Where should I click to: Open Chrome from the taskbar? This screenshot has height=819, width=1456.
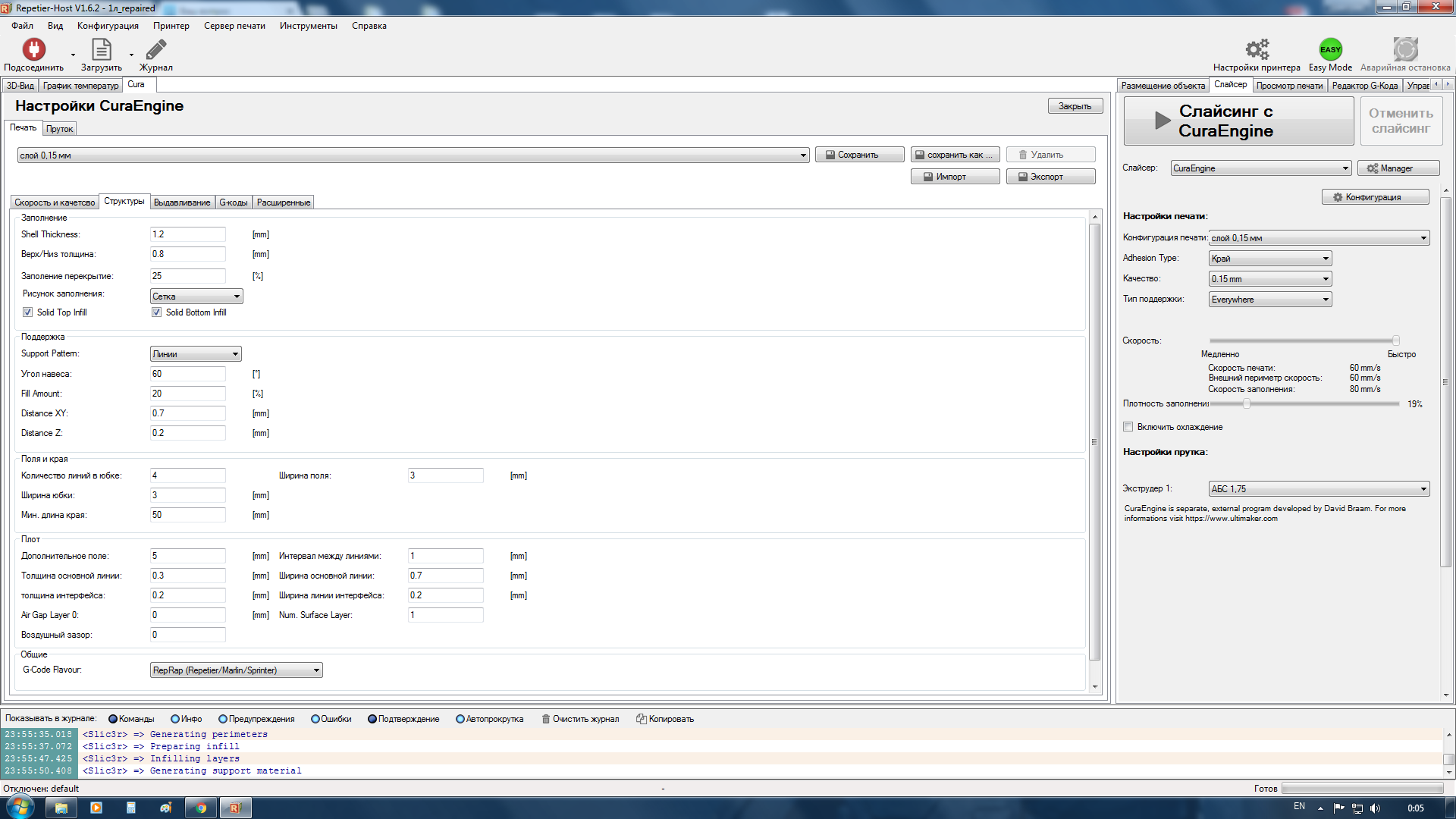click(201, 808)
